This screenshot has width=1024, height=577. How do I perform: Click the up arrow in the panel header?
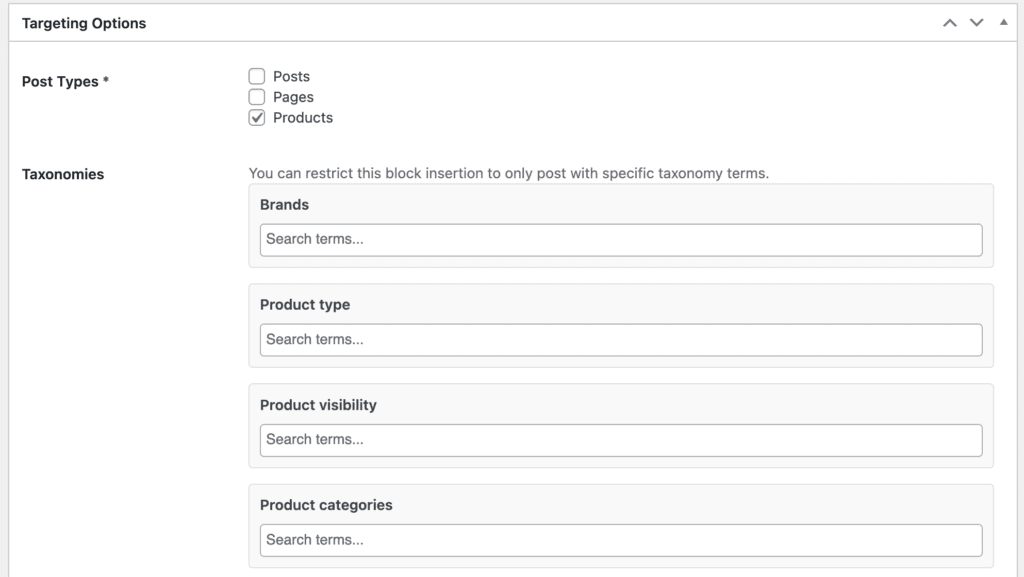coord(949,22)
